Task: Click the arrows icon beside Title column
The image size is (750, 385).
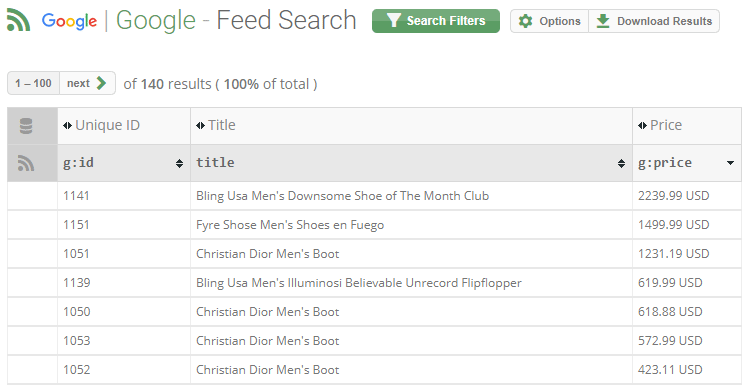Action: point(200,126)
